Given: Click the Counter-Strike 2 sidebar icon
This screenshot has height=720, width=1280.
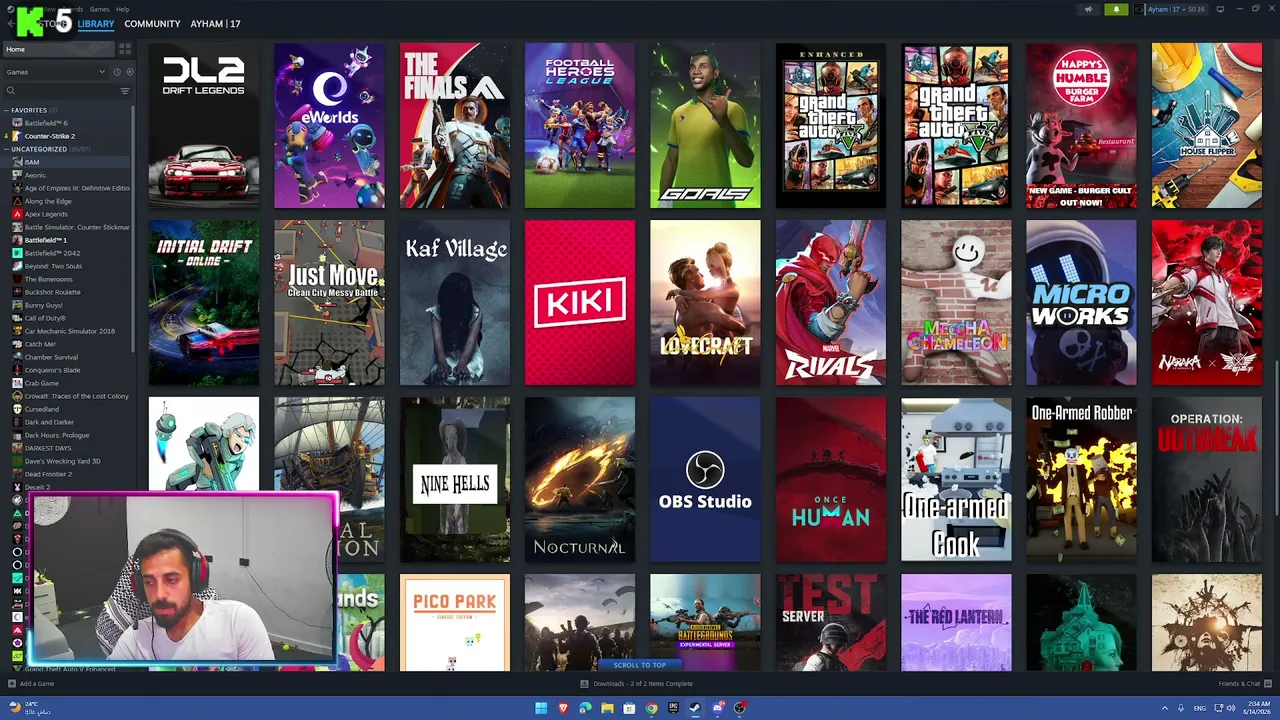Looking at the screenshot, I should (17, 136).
